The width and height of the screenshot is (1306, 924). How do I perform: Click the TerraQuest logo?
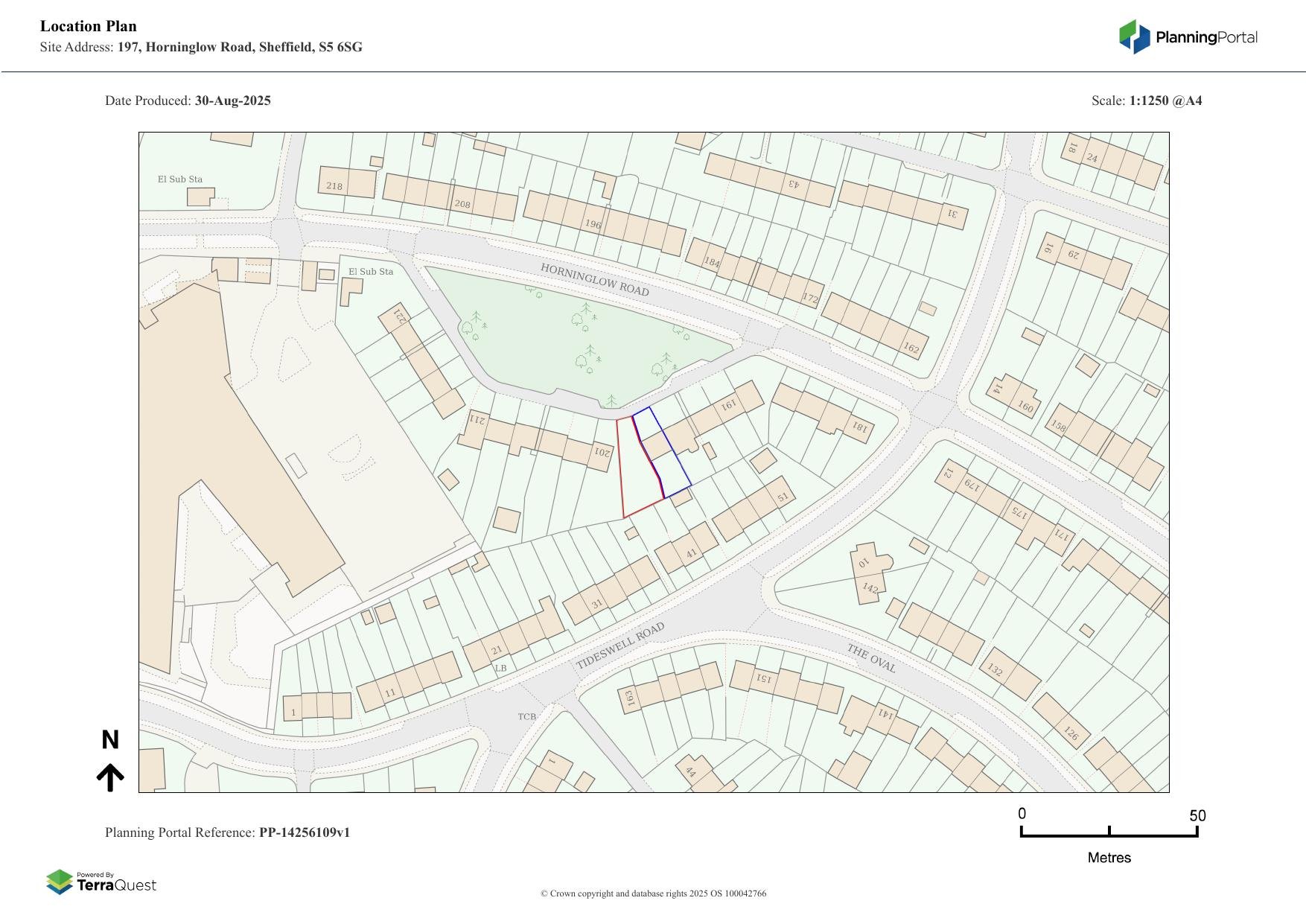pos(101,882)
